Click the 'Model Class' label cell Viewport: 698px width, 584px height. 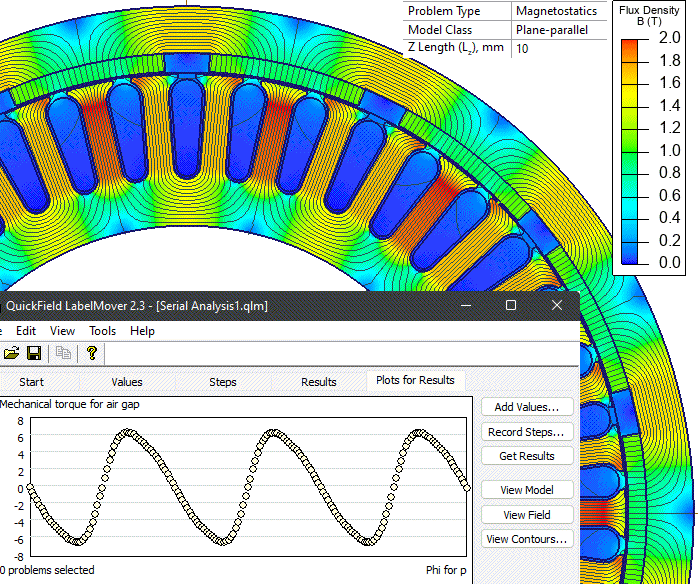440,30
